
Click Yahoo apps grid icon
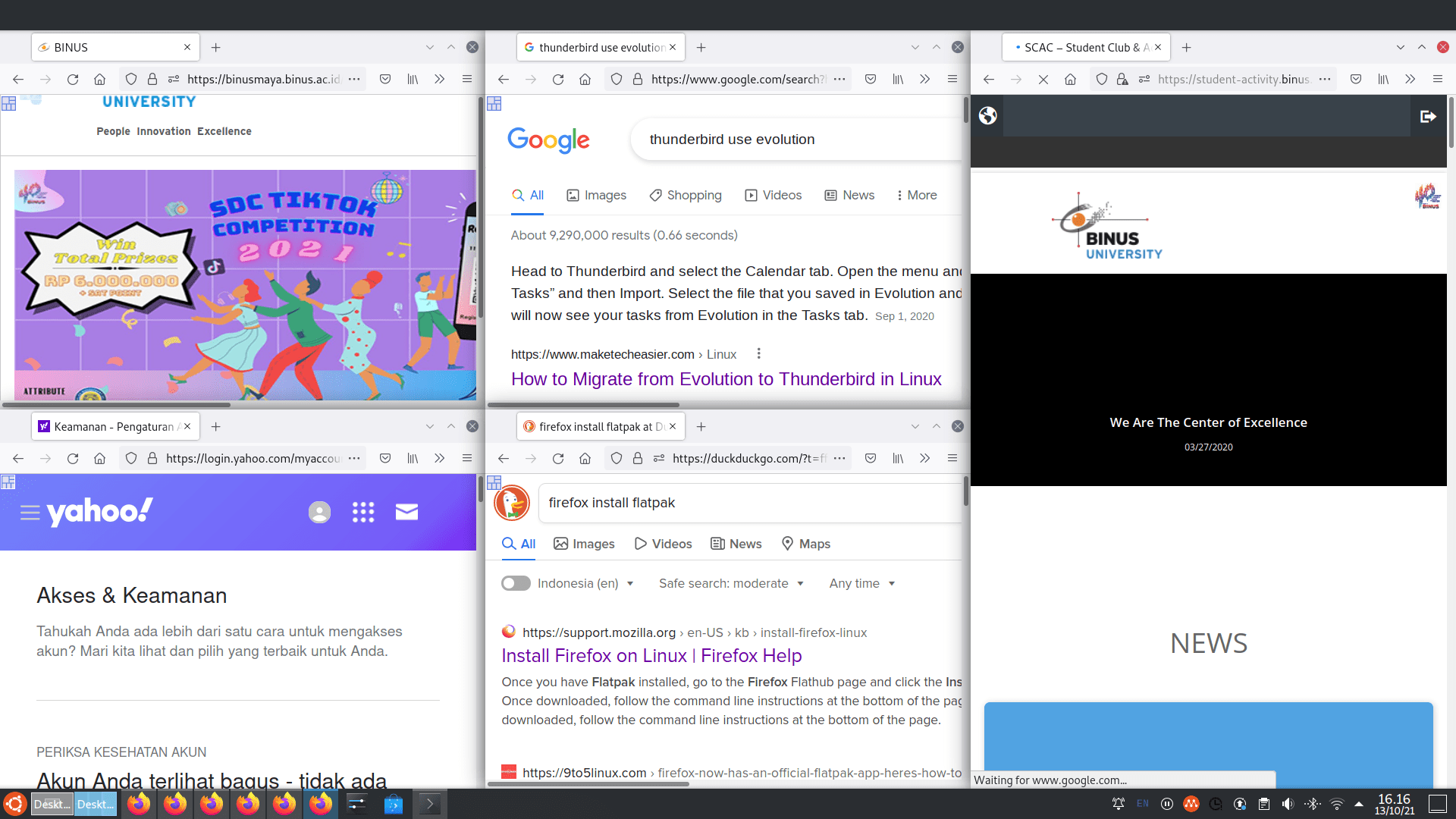363,513
